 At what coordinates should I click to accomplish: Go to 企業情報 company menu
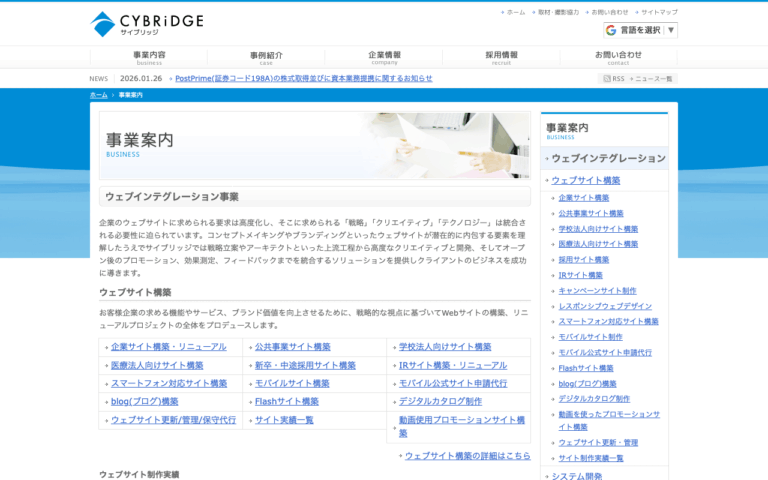point(384,57)
